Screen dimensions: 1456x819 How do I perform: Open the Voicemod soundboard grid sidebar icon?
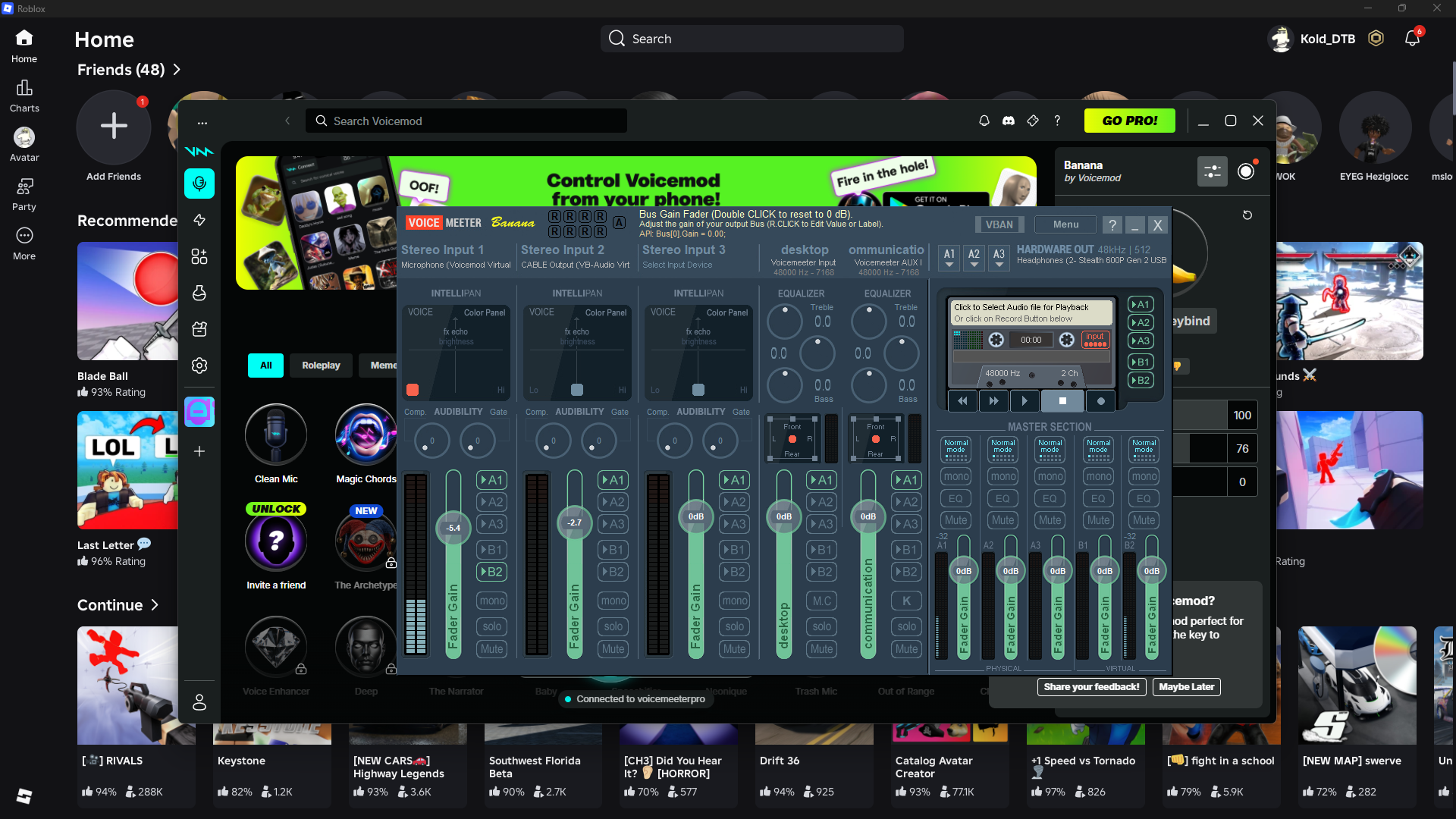(x=199, y=256)
